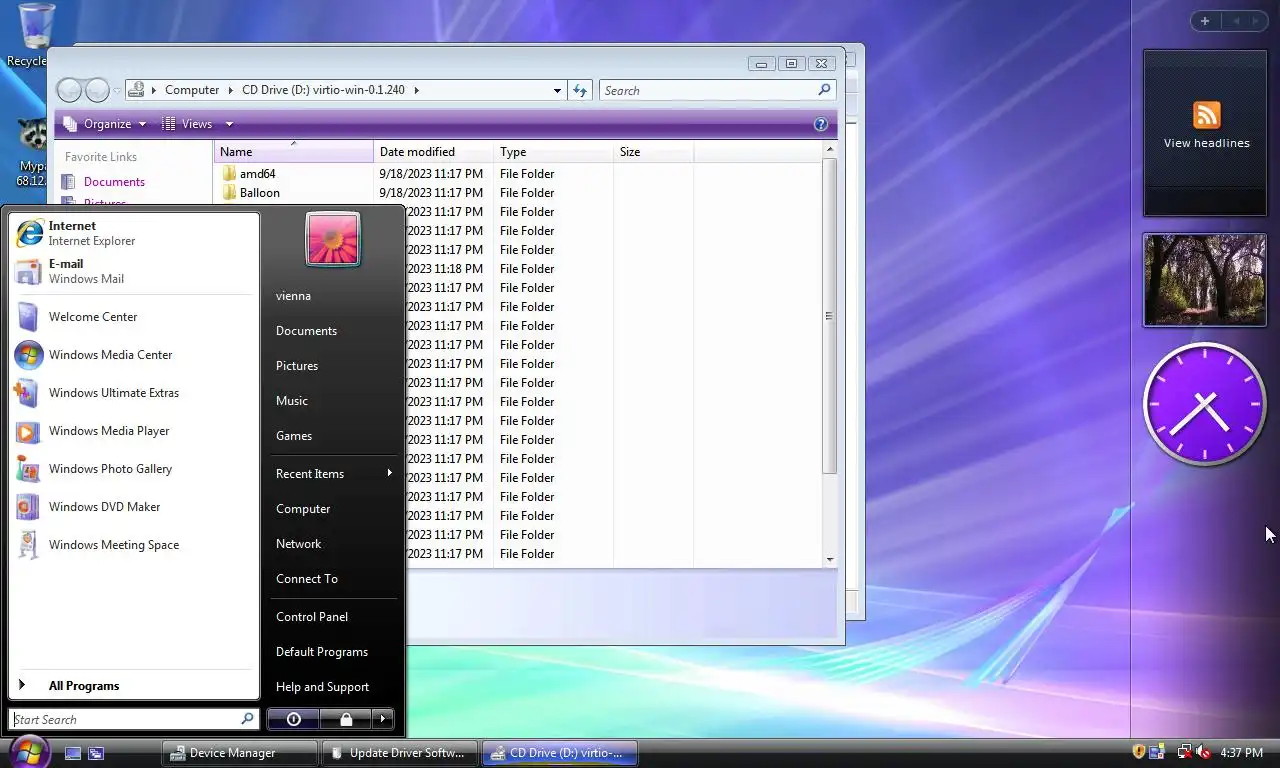Launch Windows Mail from E-mail entry
Viewport: 1280px width, 768px height.
[133, 271]
